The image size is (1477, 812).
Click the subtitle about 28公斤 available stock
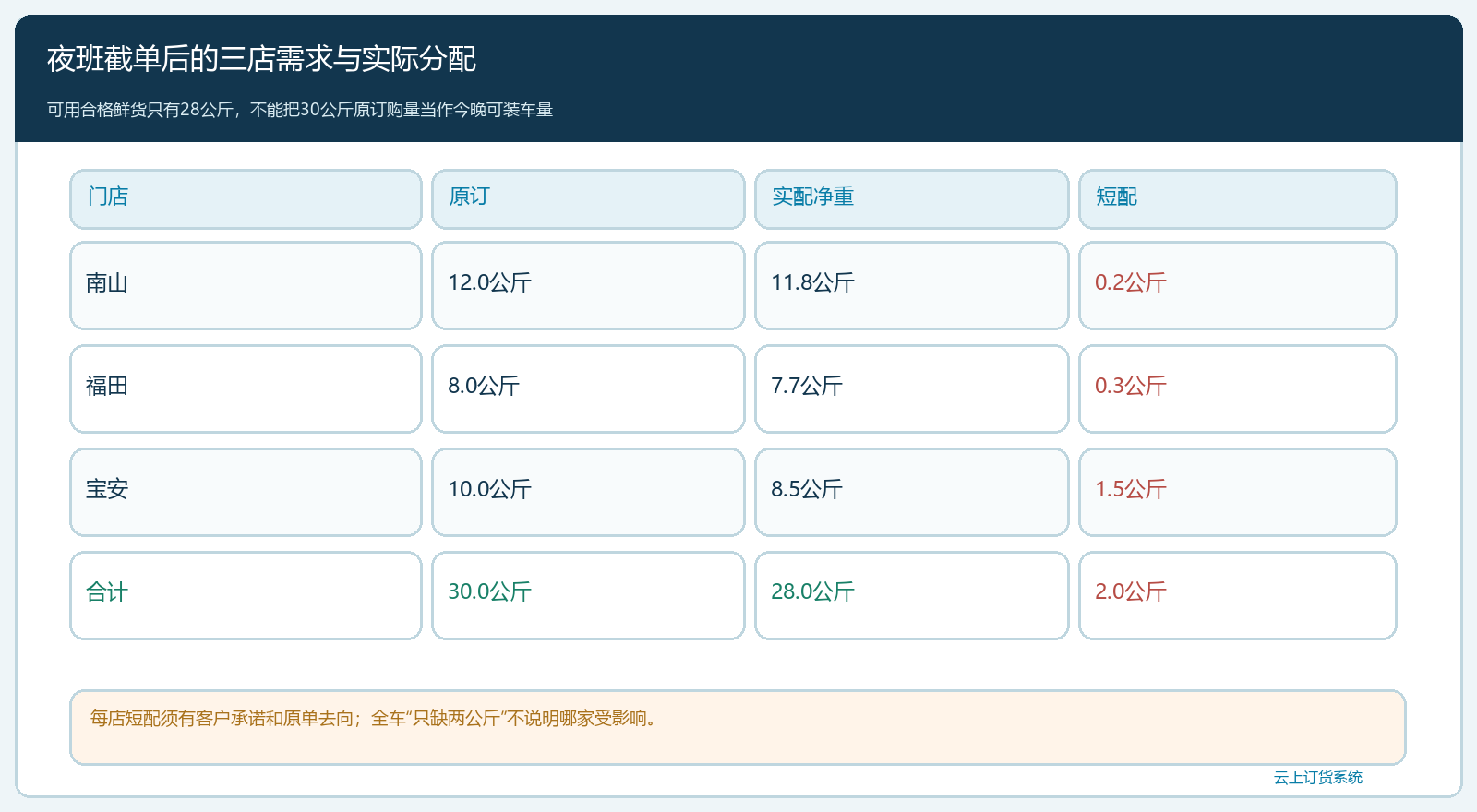point(300,110)
